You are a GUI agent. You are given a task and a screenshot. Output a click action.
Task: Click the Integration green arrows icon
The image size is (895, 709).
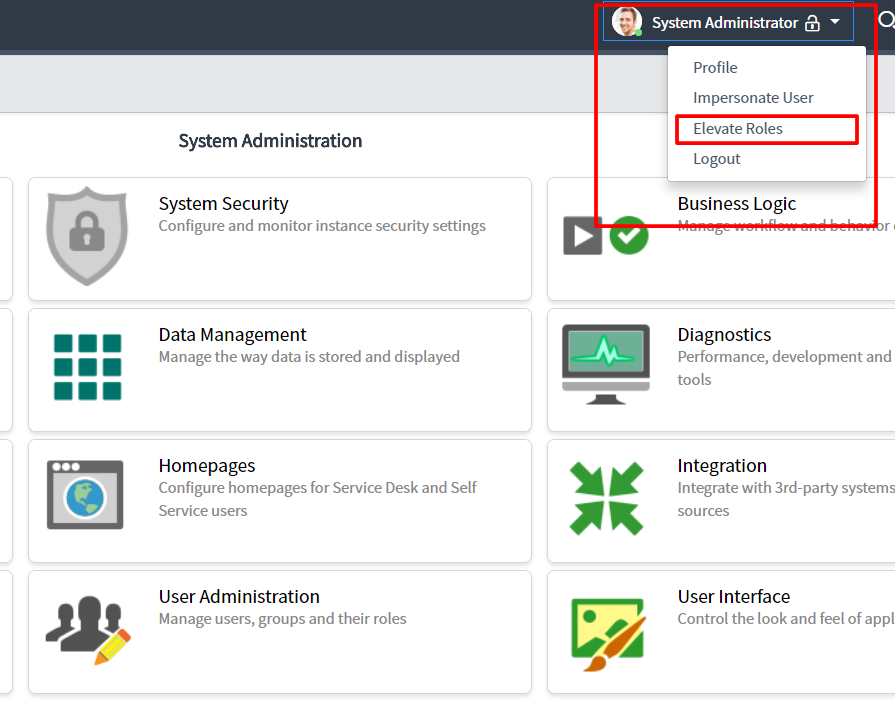point(606,499)
